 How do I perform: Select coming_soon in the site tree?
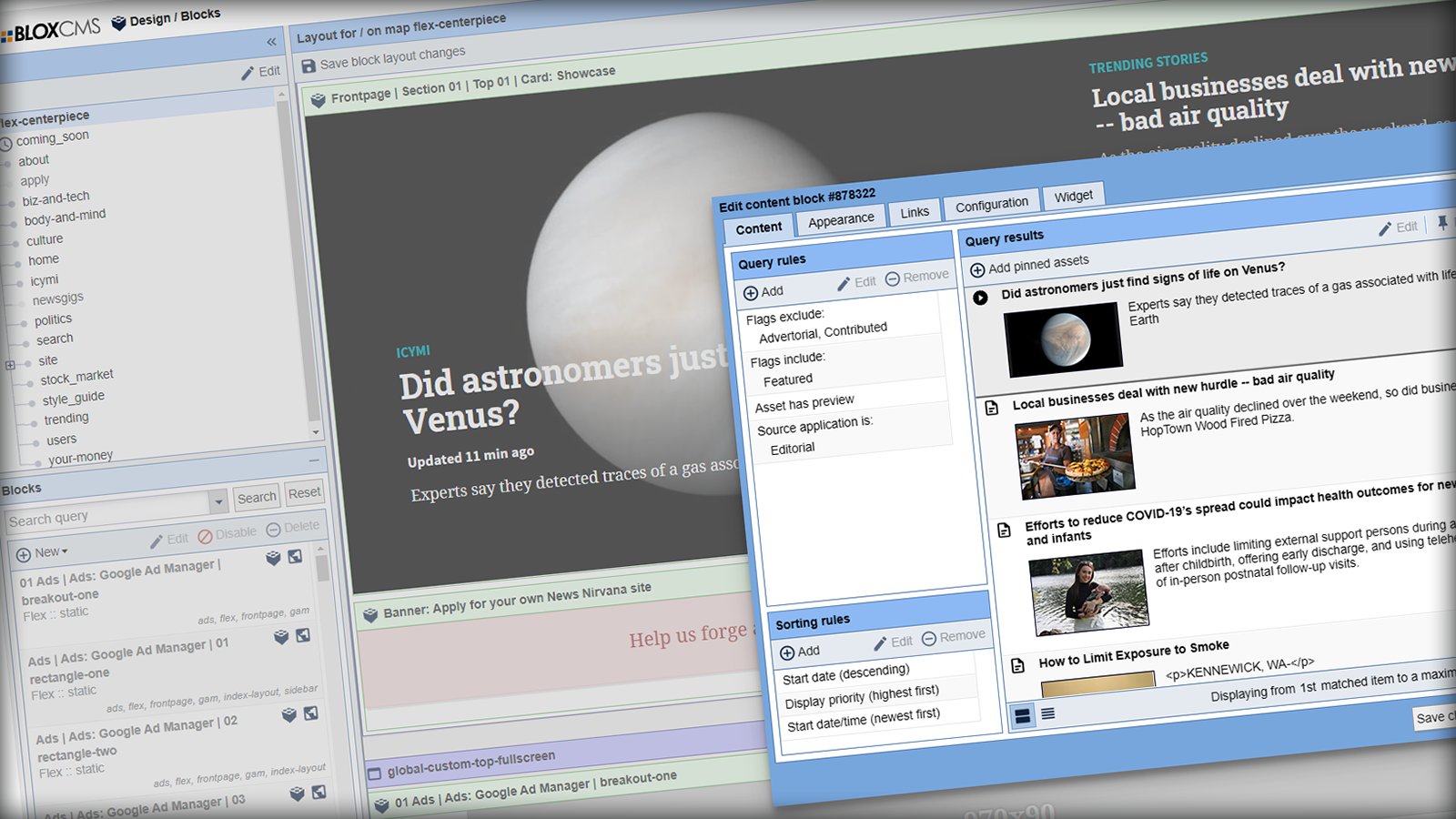[x=52, y=138]
